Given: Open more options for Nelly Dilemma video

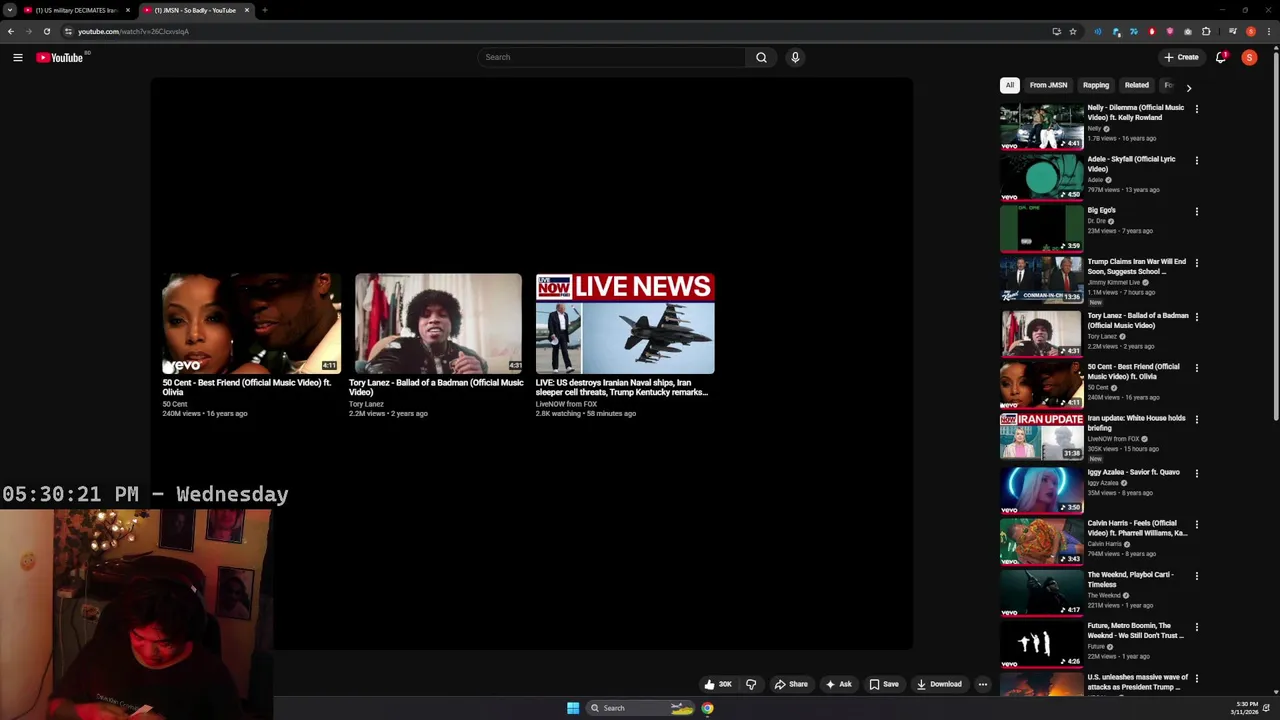Looking at the screenshot, I should pos(1196,109).
